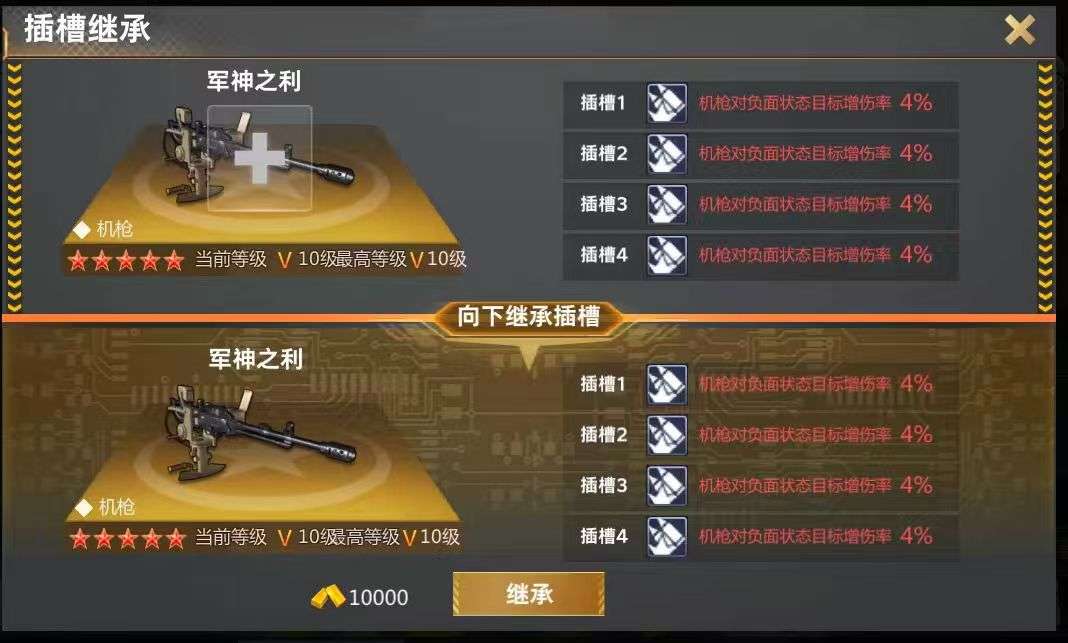Click the five-star rating of upper weapon
1068x643 pixels.
coord(126,260)
